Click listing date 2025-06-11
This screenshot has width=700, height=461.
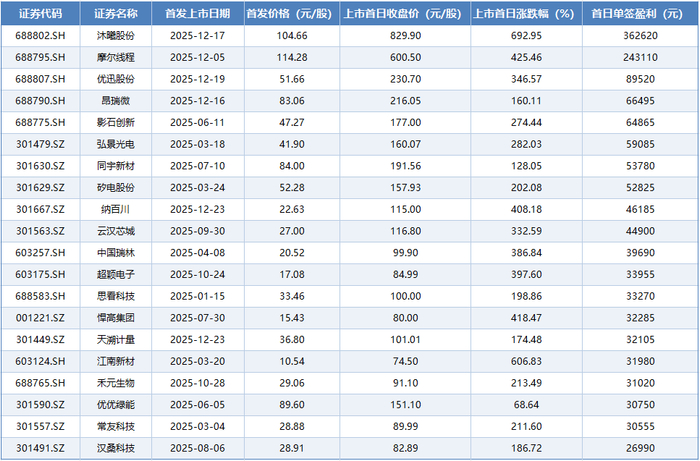tap(198, 123)
